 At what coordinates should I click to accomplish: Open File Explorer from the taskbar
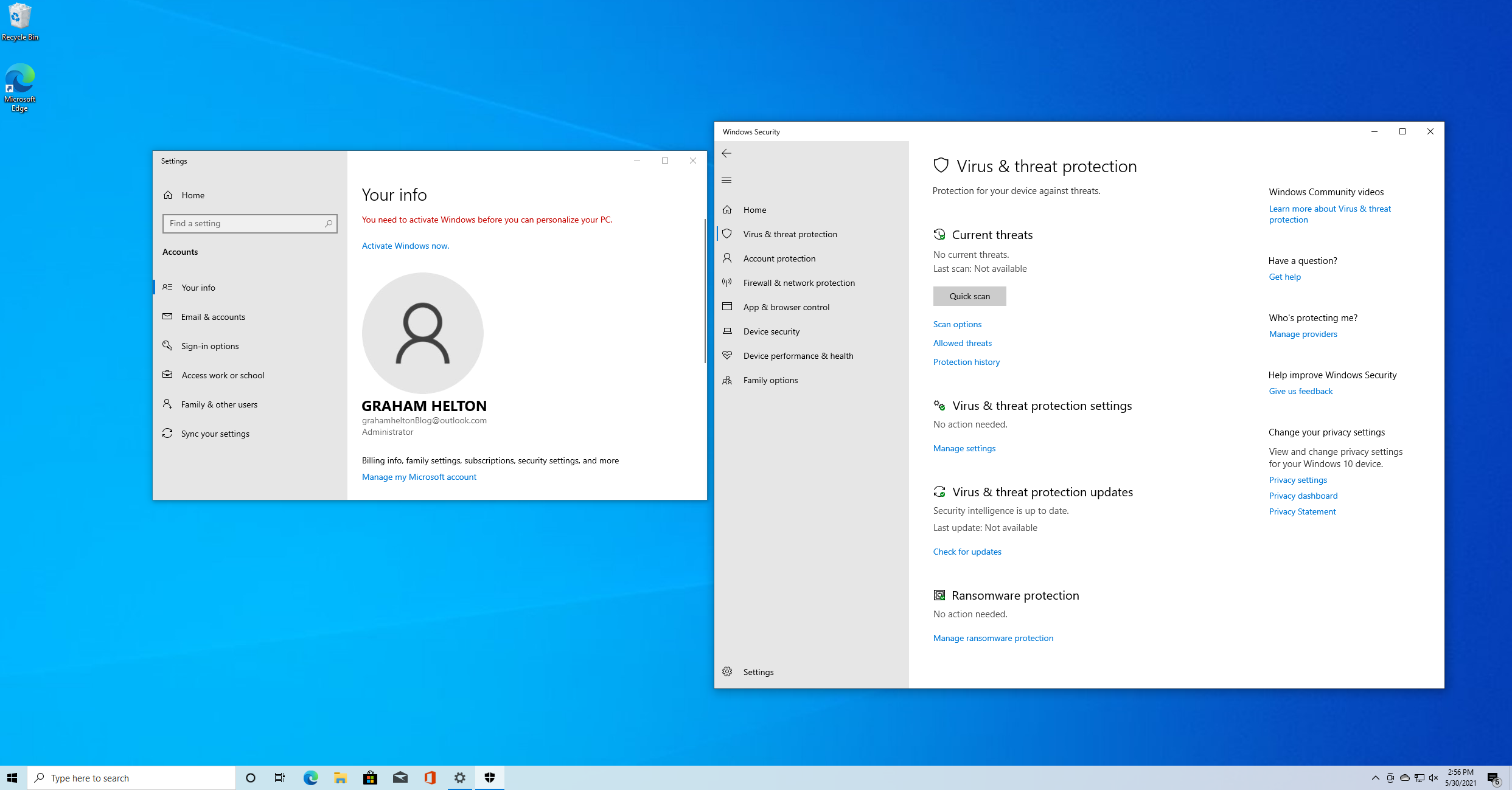[x=340, y=778]
